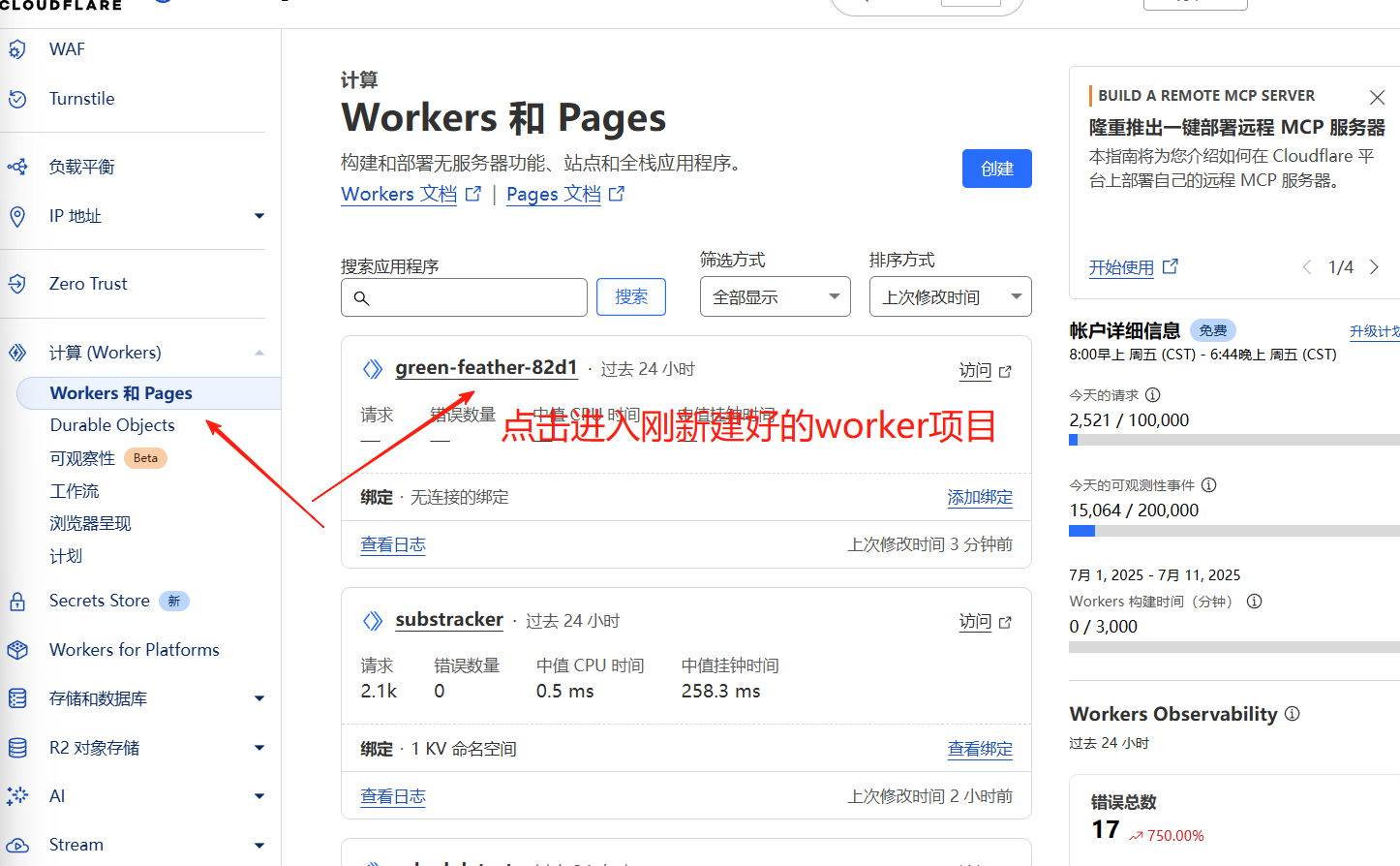This screenshot has width=1400, height=866.
Task: Focus the 搜索应用程序 text field
Action: 464,297
